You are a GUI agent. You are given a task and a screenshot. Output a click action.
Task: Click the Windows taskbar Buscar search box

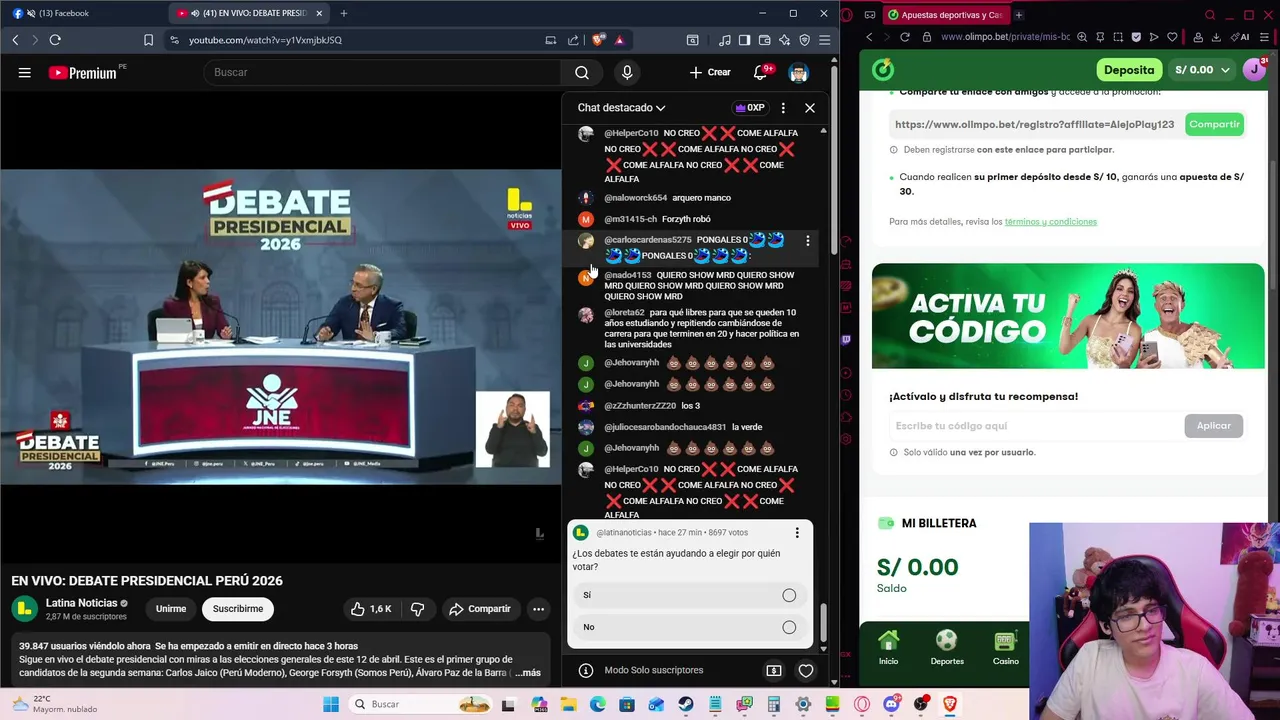pos(420,704)
